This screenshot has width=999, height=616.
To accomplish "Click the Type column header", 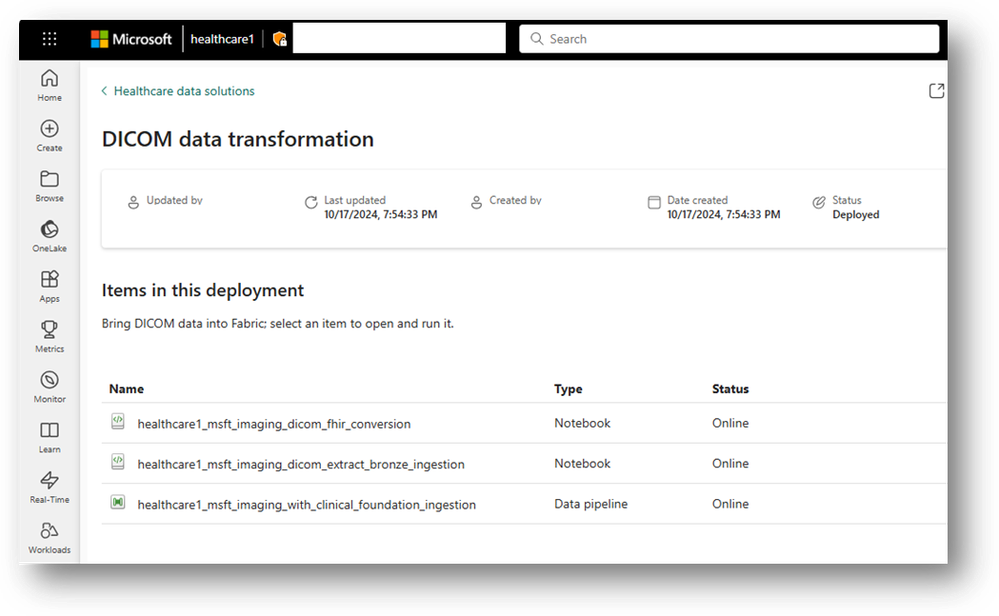I will pyautogui.click(x=568, y=389).
